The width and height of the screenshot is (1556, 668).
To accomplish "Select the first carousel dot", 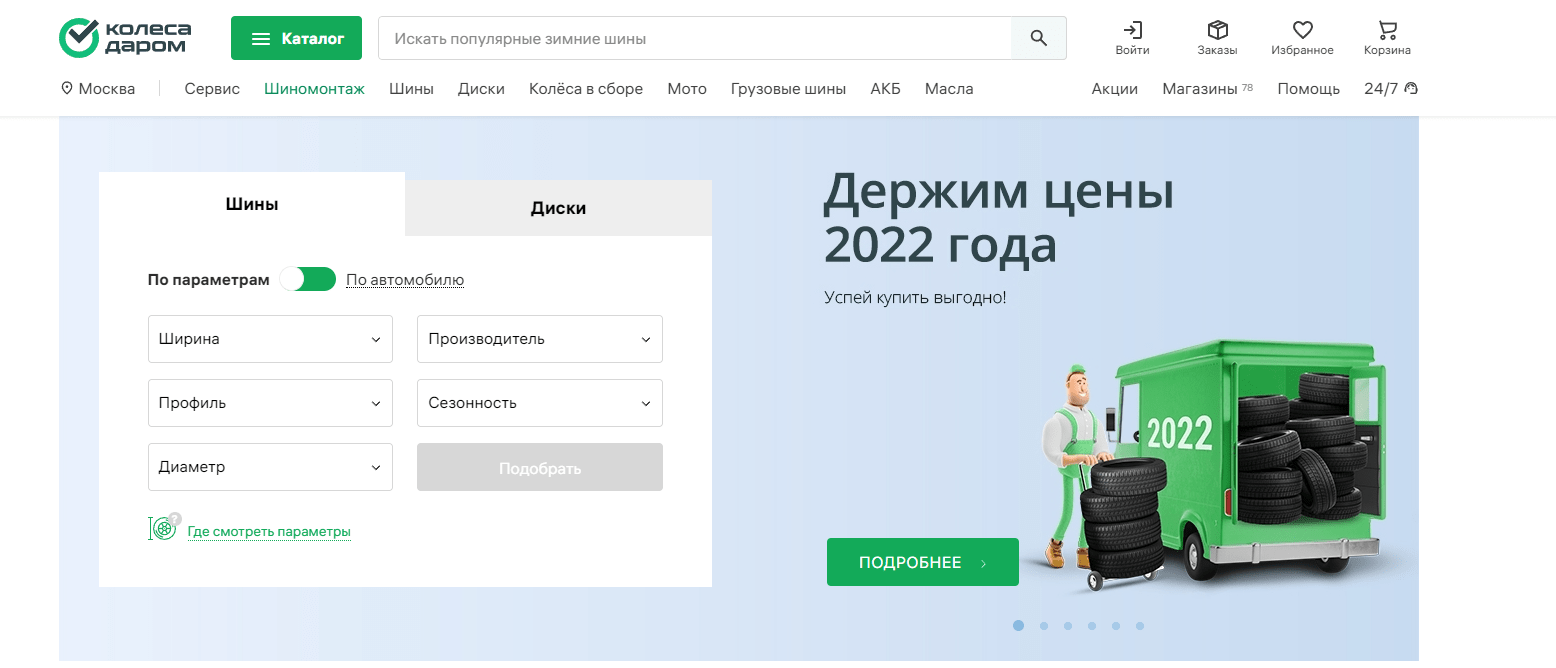I will tap(1018, 626).
